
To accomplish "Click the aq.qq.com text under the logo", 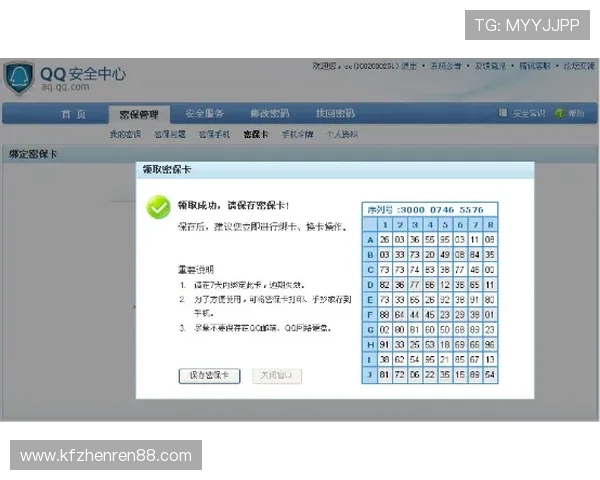I will point(65,87).
